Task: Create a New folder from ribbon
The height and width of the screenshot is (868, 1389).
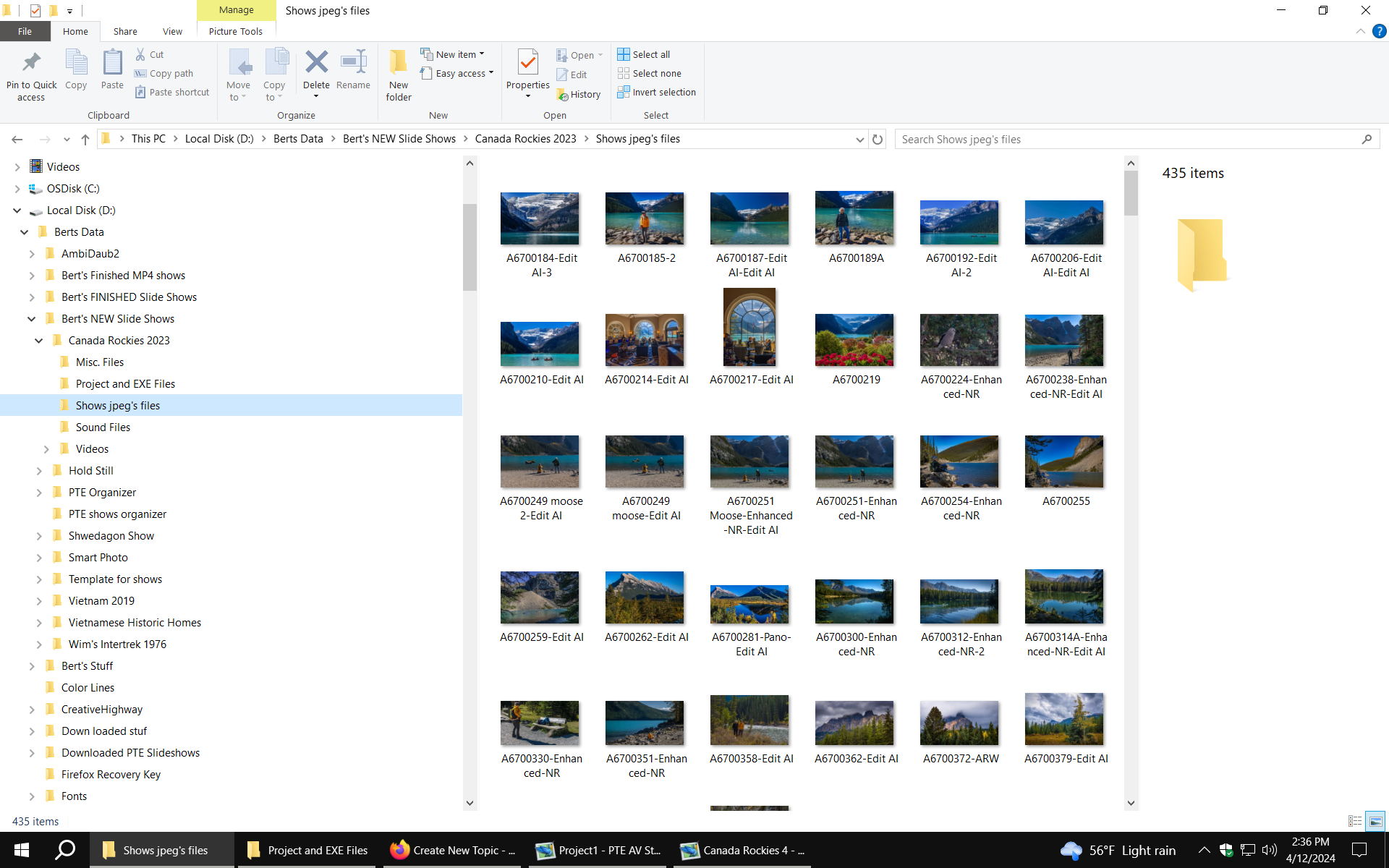Action: coord(398,65)
